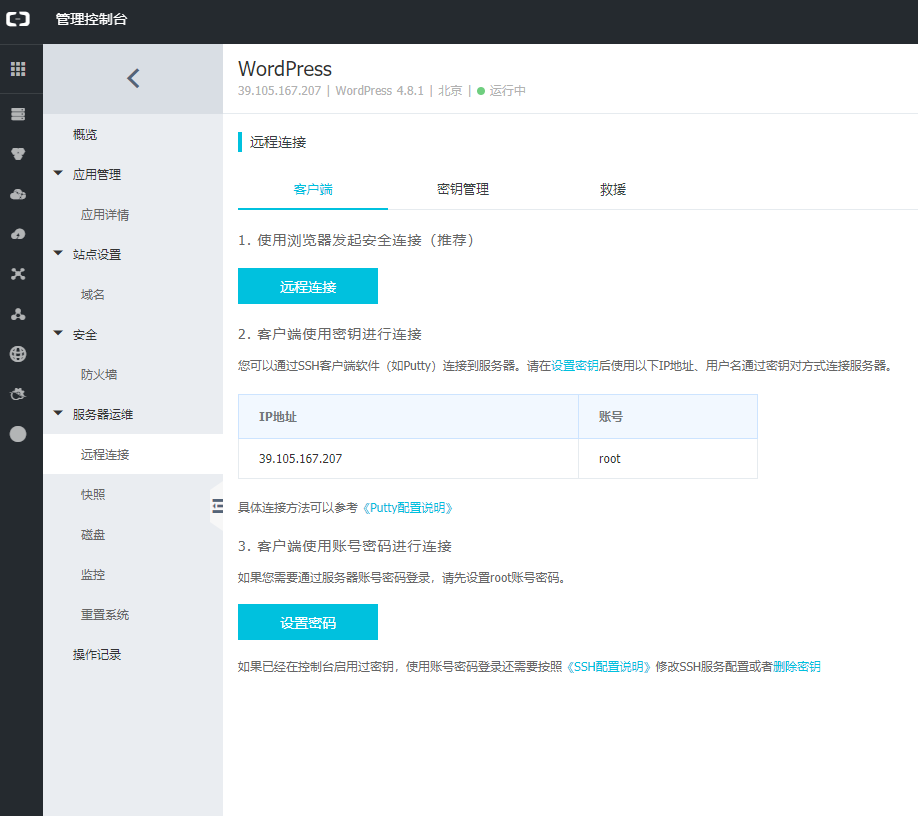Click the blue 远程连接 button
Screen dimensions: 918x816
308,286
